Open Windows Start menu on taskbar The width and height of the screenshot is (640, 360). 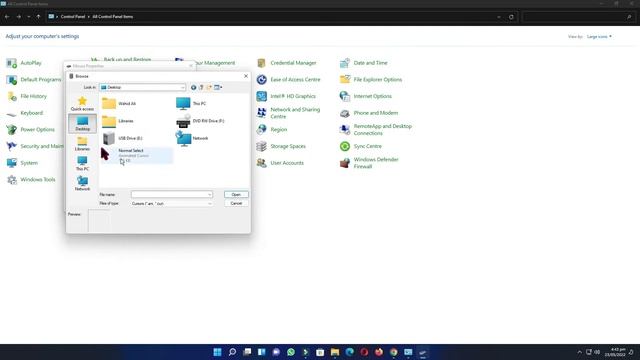(218, 352)
